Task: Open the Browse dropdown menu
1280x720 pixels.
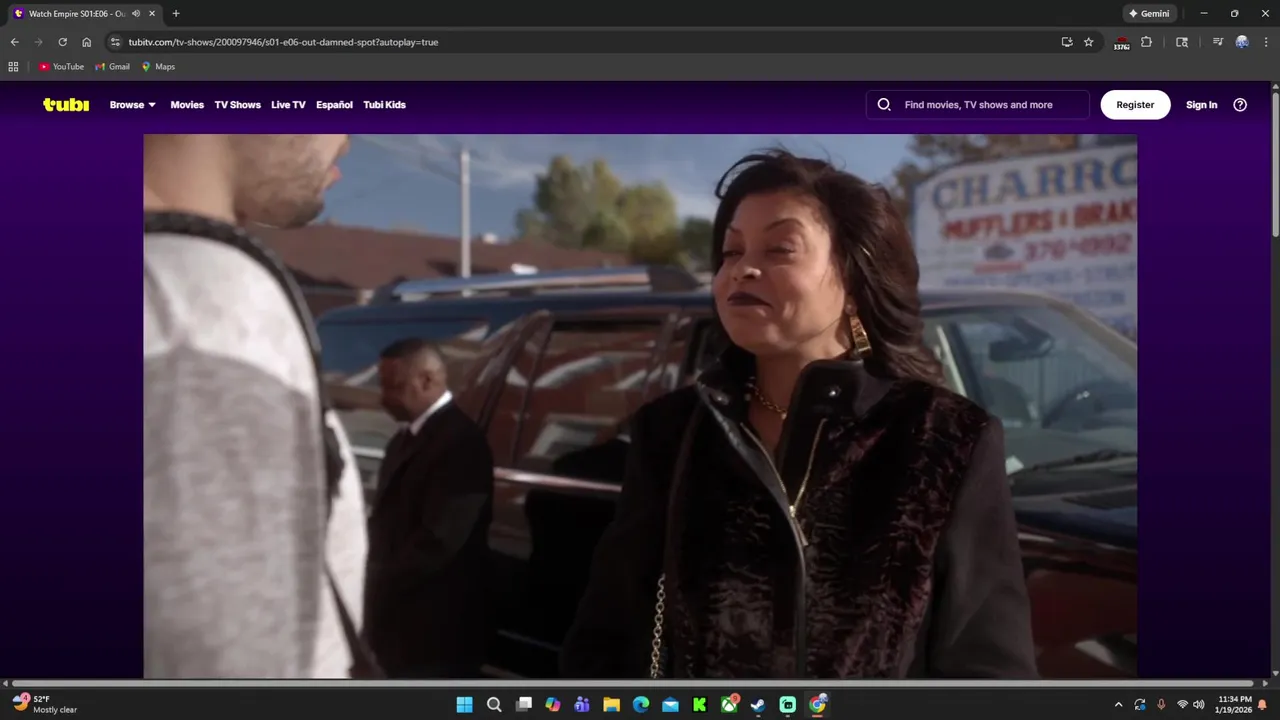Action: tap(133, 104)
